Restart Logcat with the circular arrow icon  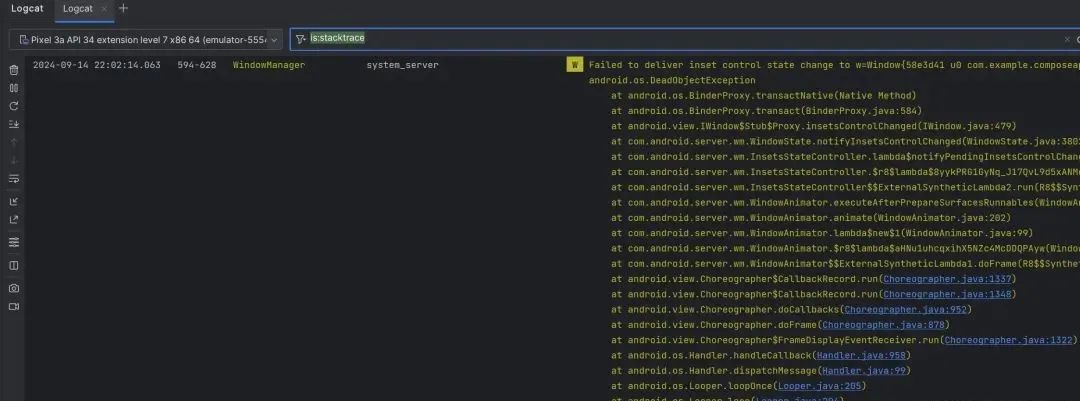(x=13, y=106)
